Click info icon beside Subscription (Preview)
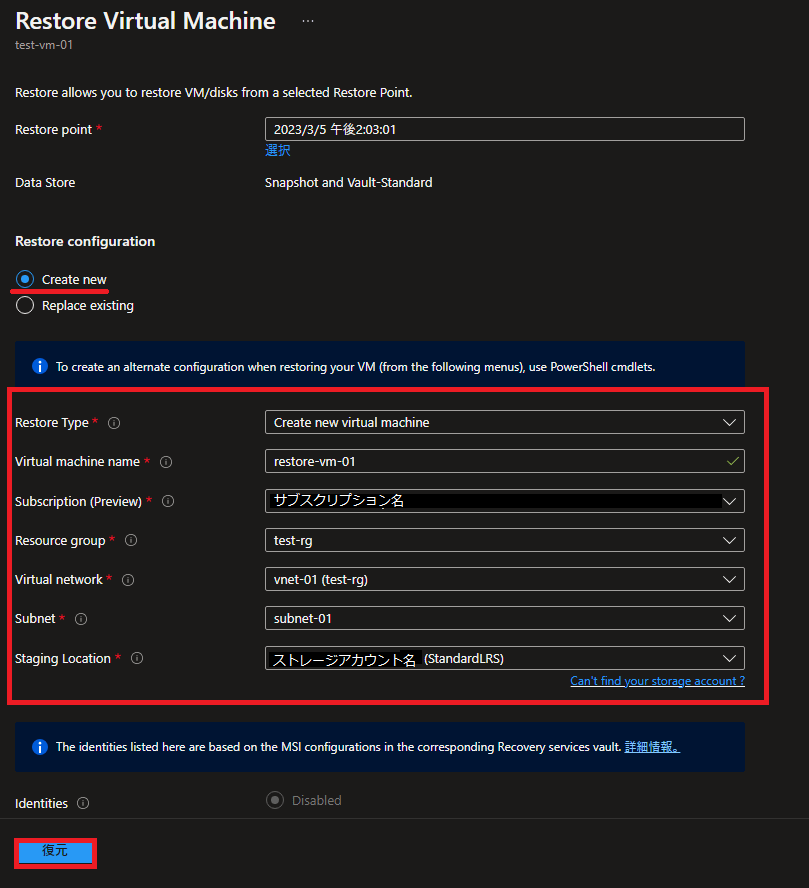 [x=168, y=501]
